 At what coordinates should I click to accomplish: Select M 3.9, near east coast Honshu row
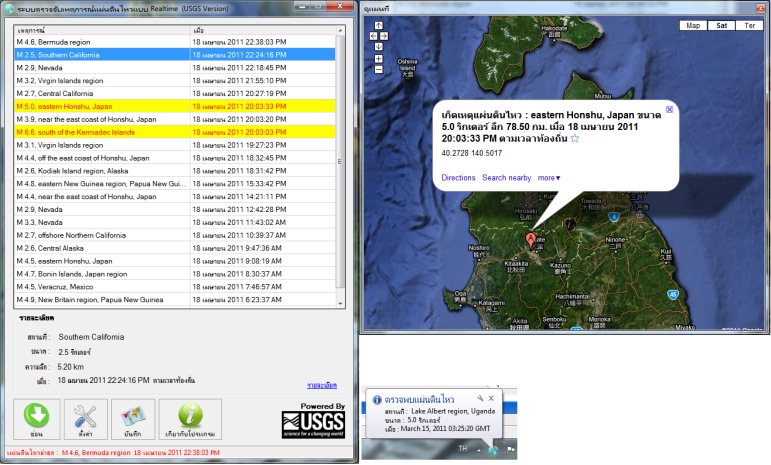pyautogui.click(x=175, y=119)
